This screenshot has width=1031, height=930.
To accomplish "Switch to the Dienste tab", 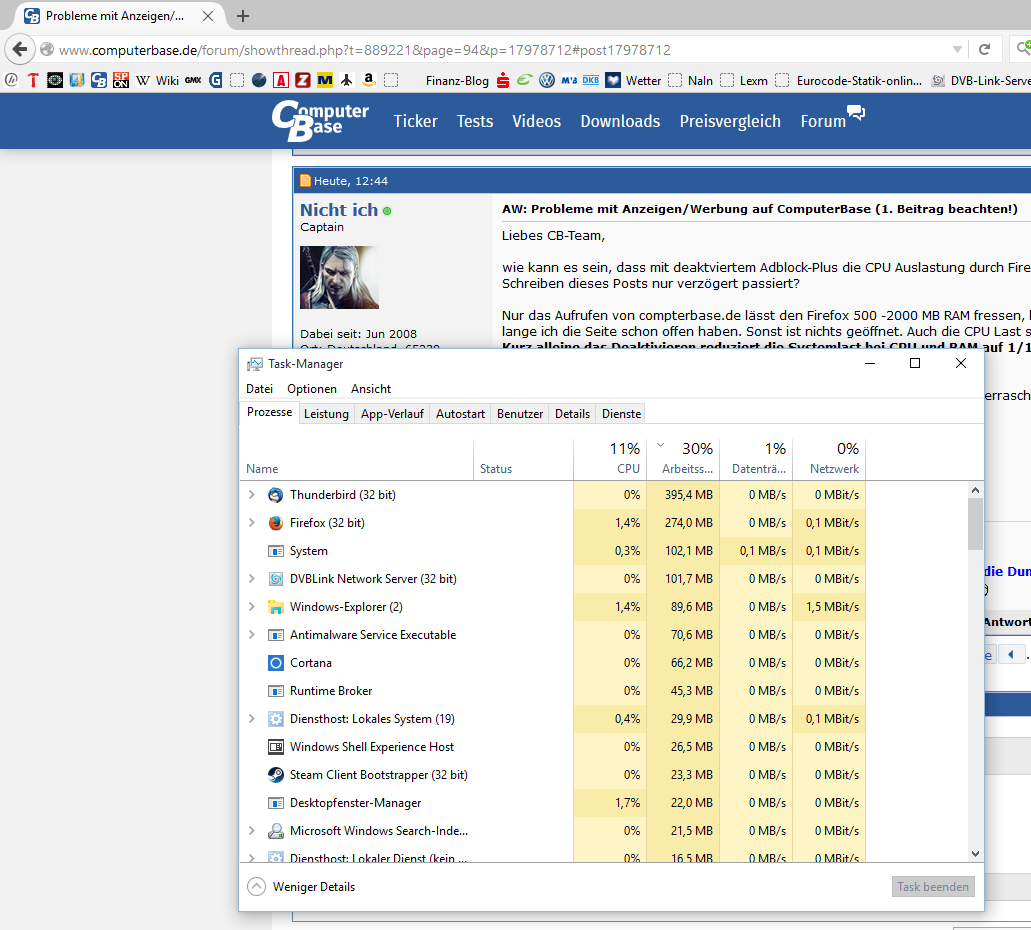I will pos(621,414).
